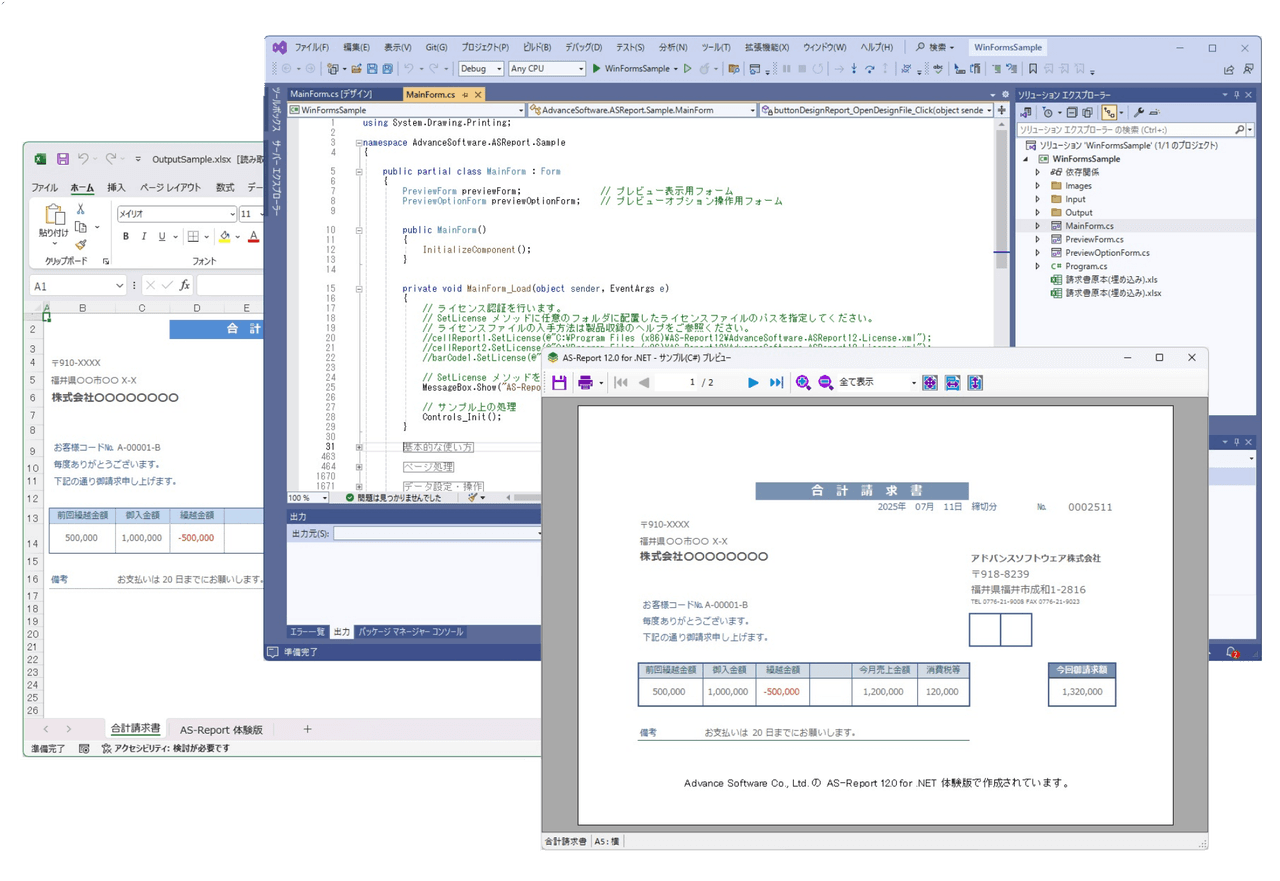The height and width of the screenshot is (881, 1280).
Task: Save the report in the AS-Report preview toolbar
Action: pyautogui.click(x=559, y=383)
